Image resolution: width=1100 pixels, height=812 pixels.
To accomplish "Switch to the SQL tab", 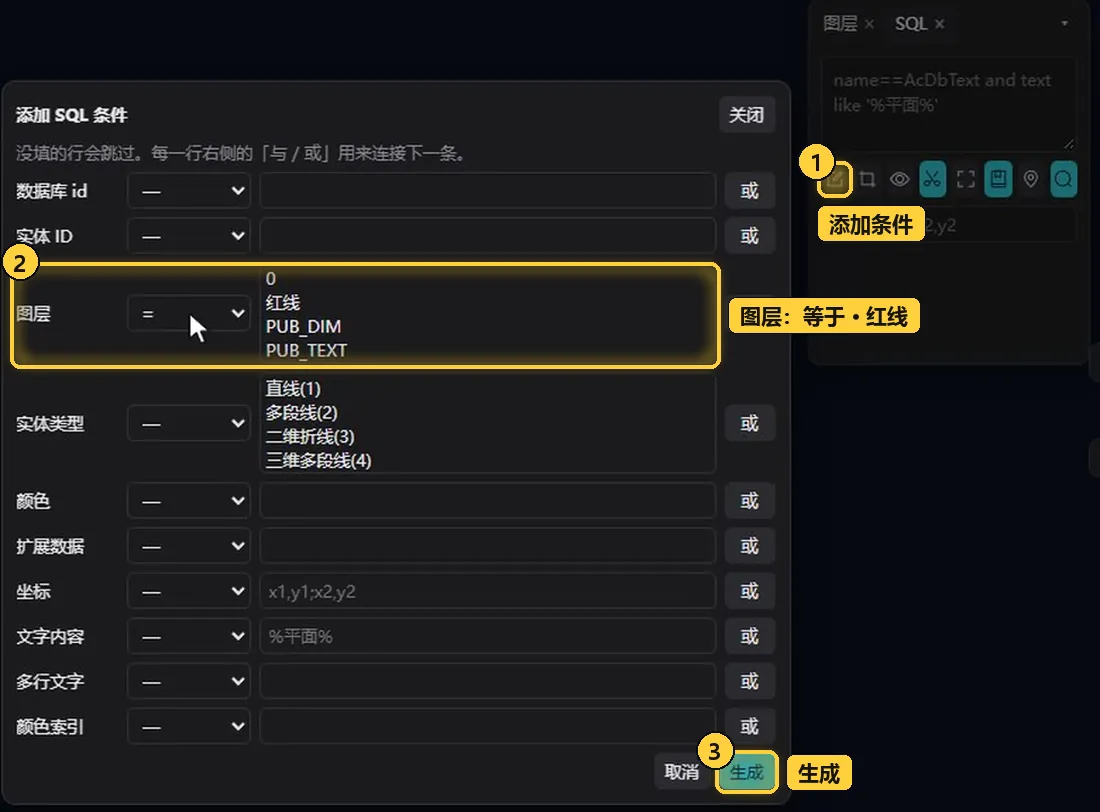I will tap(911, 24).
